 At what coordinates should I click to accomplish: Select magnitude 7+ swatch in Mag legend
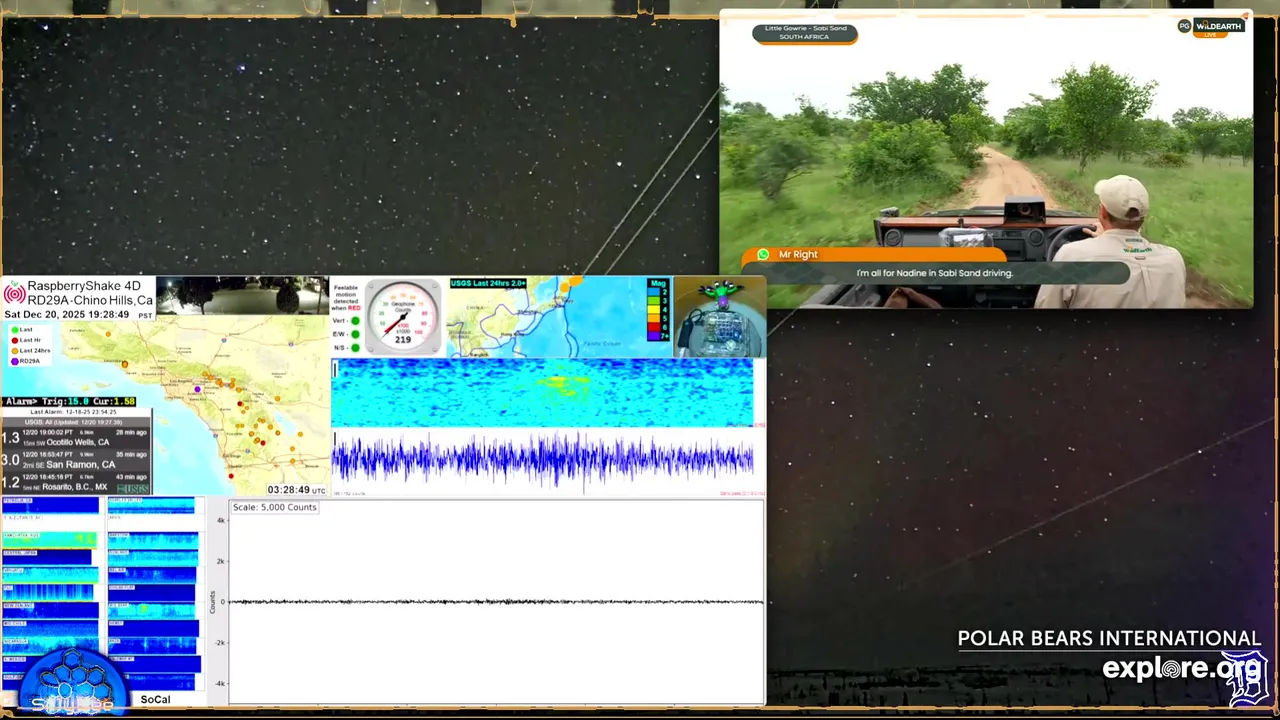click(x=654, y=336)
